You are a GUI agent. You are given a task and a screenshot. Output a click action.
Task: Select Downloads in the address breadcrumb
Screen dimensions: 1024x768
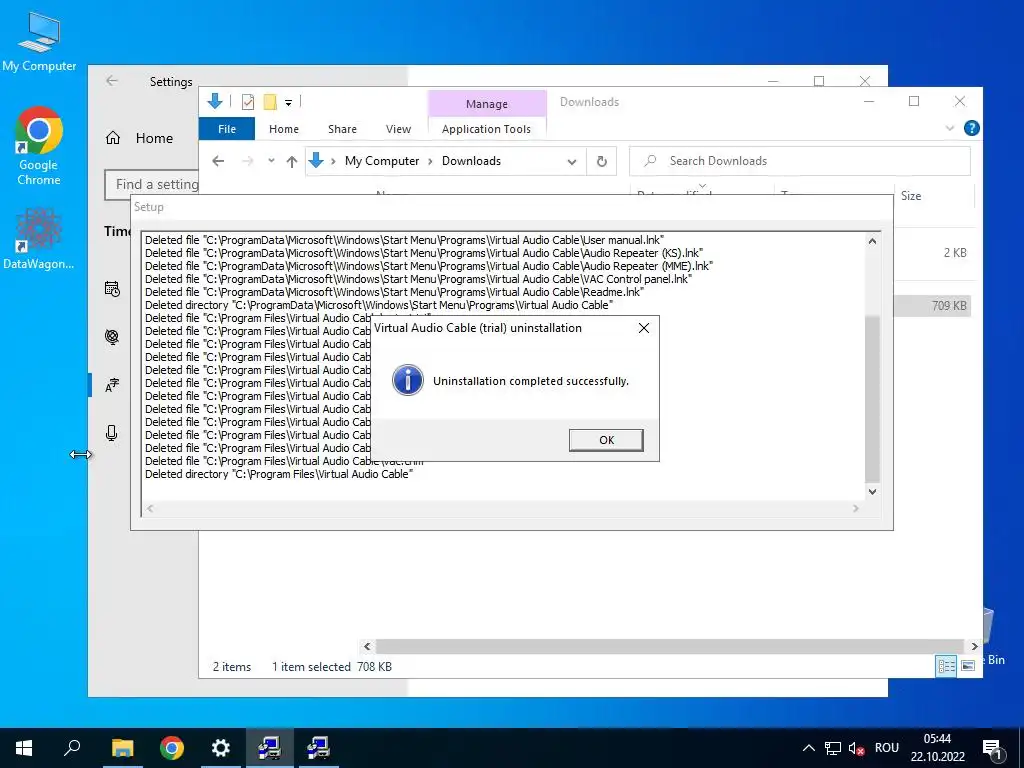tap(471, 161)
